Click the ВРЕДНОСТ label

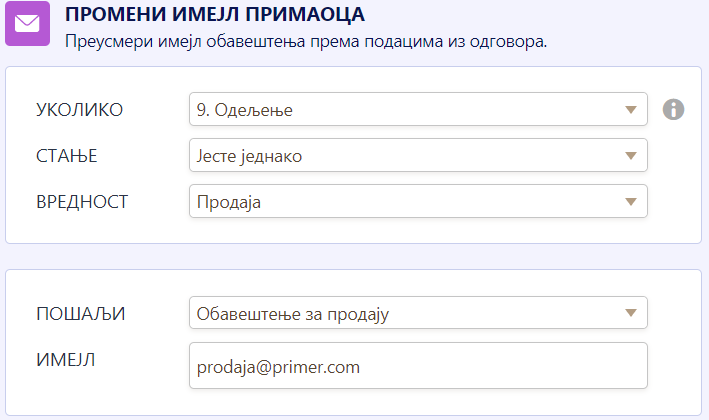(x=82, y=202)
